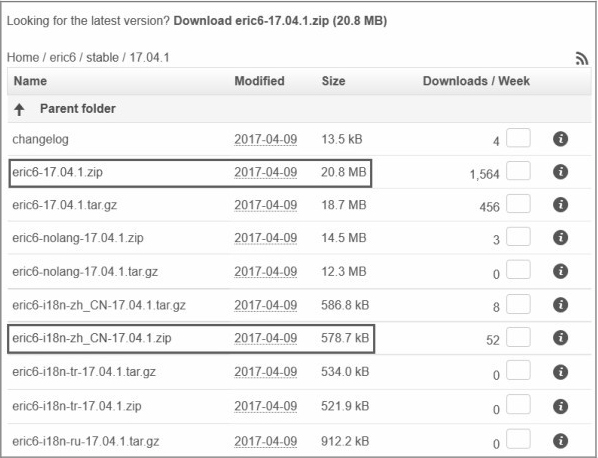Click downloads box beside 1,564 count
Screen dimensions: 598x458
click(x=518, y=170)
